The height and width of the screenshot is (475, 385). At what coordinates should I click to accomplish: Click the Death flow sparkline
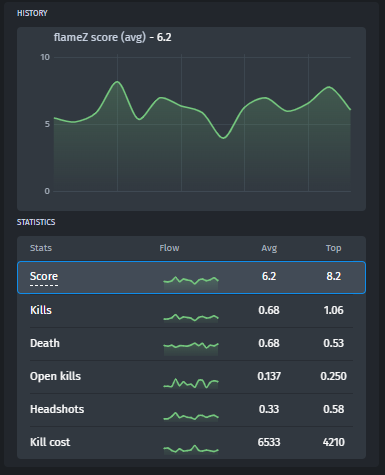click(x=191, y=348)
